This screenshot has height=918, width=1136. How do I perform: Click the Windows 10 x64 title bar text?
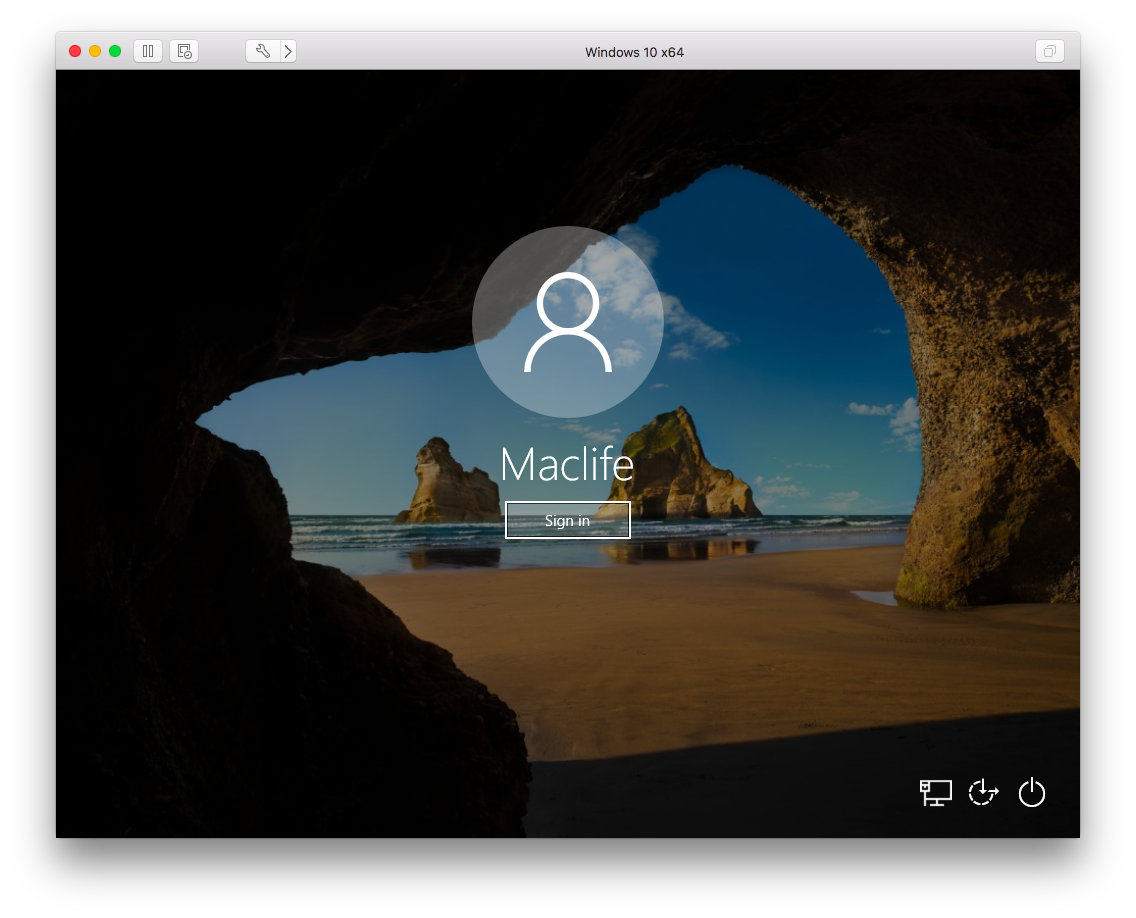tap(633, 51)
